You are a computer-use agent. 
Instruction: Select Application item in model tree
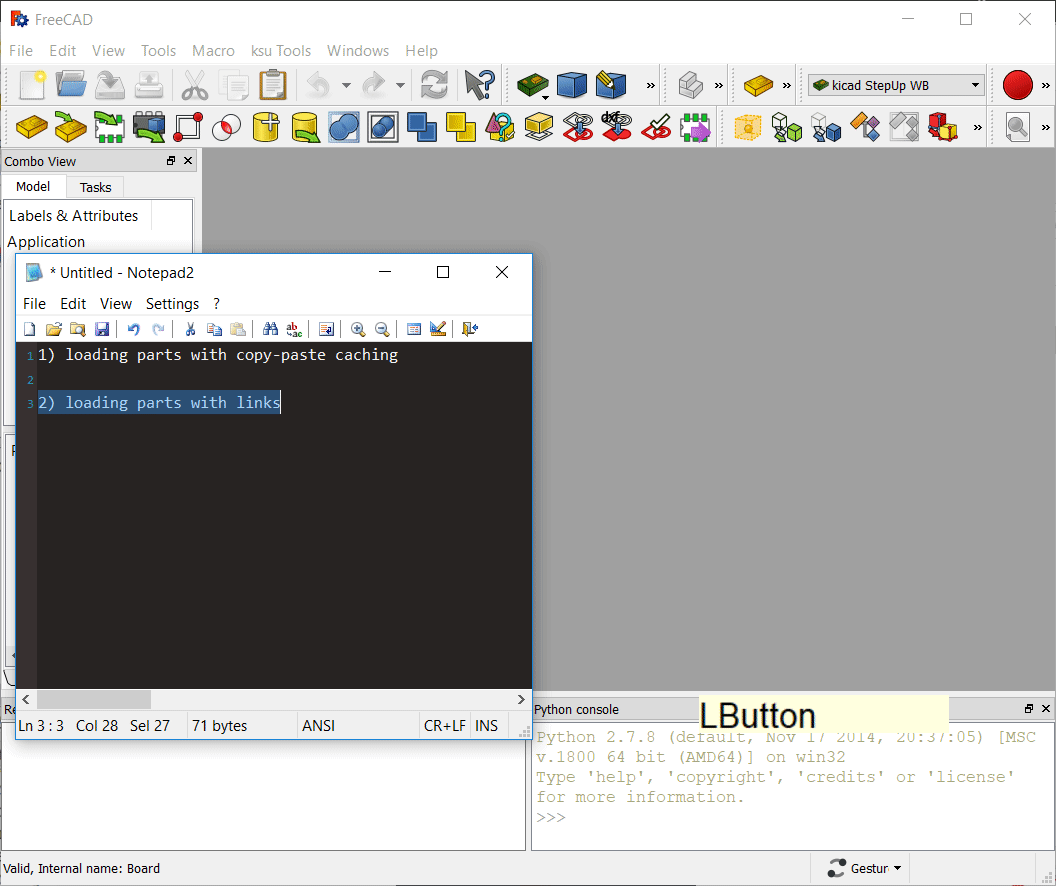(46, 242)
